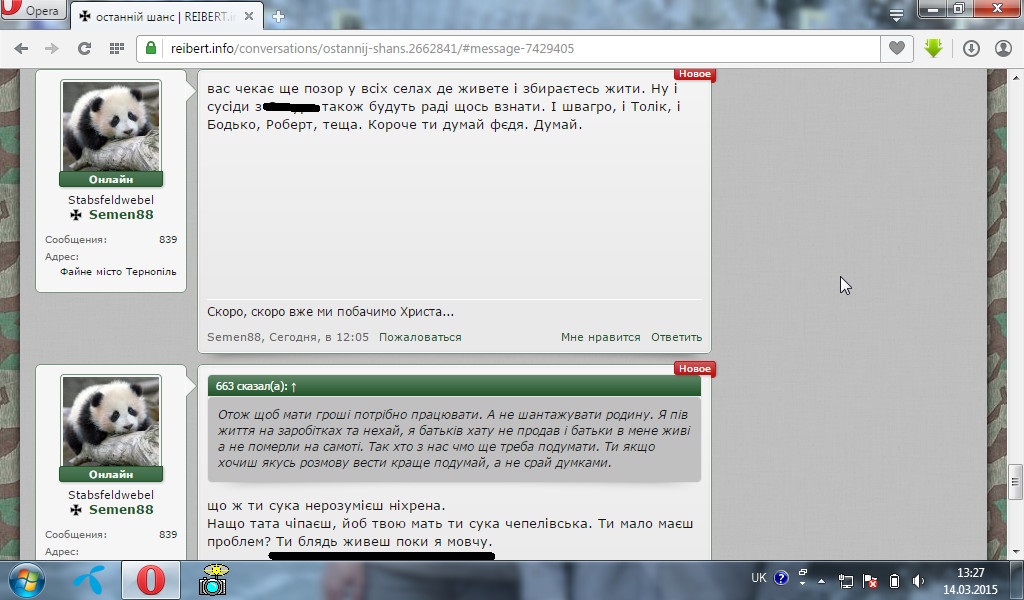Reload the current page
1024x600 pixels.
pos(84,48)
